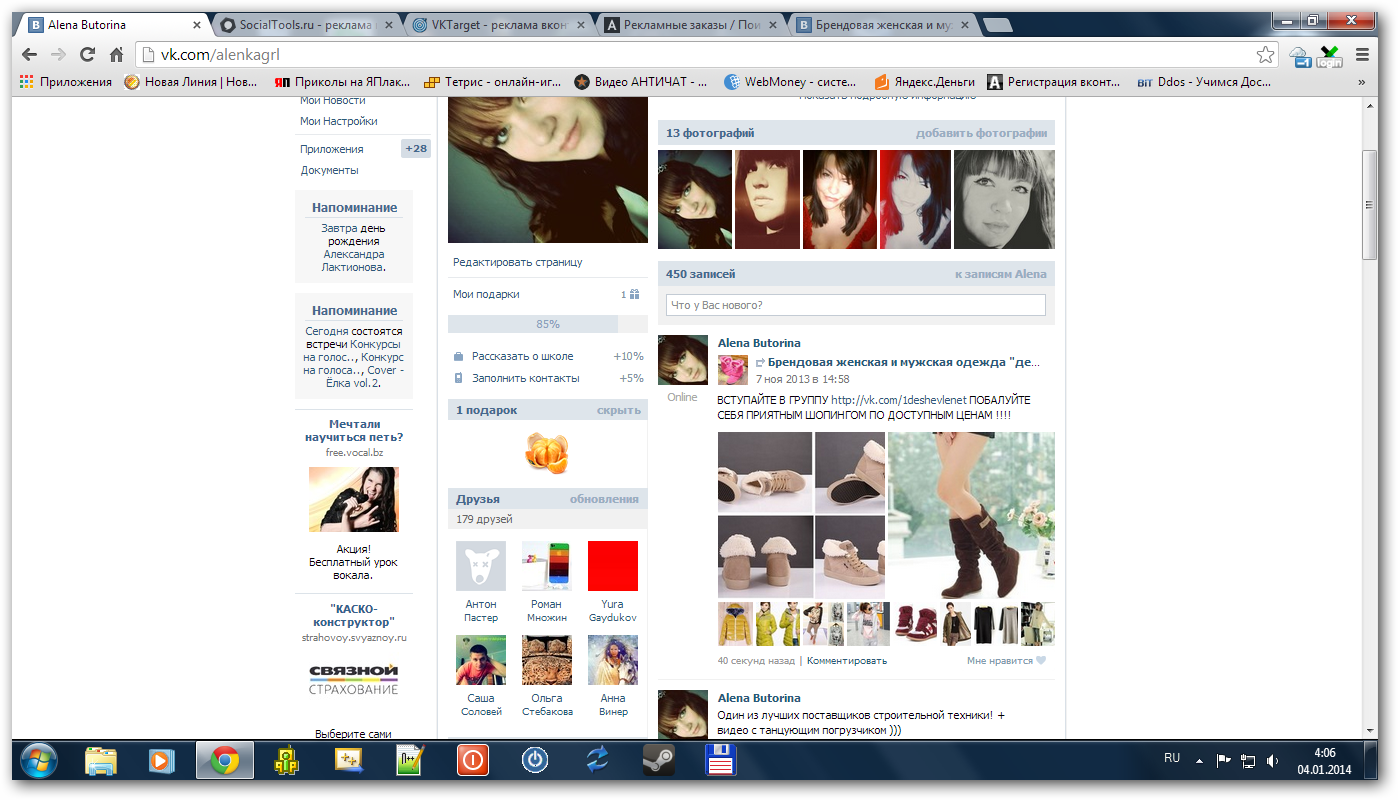Click the +28 apps counter badge
The height and width of the screenshot is (800, 1398).
[416, 149]
